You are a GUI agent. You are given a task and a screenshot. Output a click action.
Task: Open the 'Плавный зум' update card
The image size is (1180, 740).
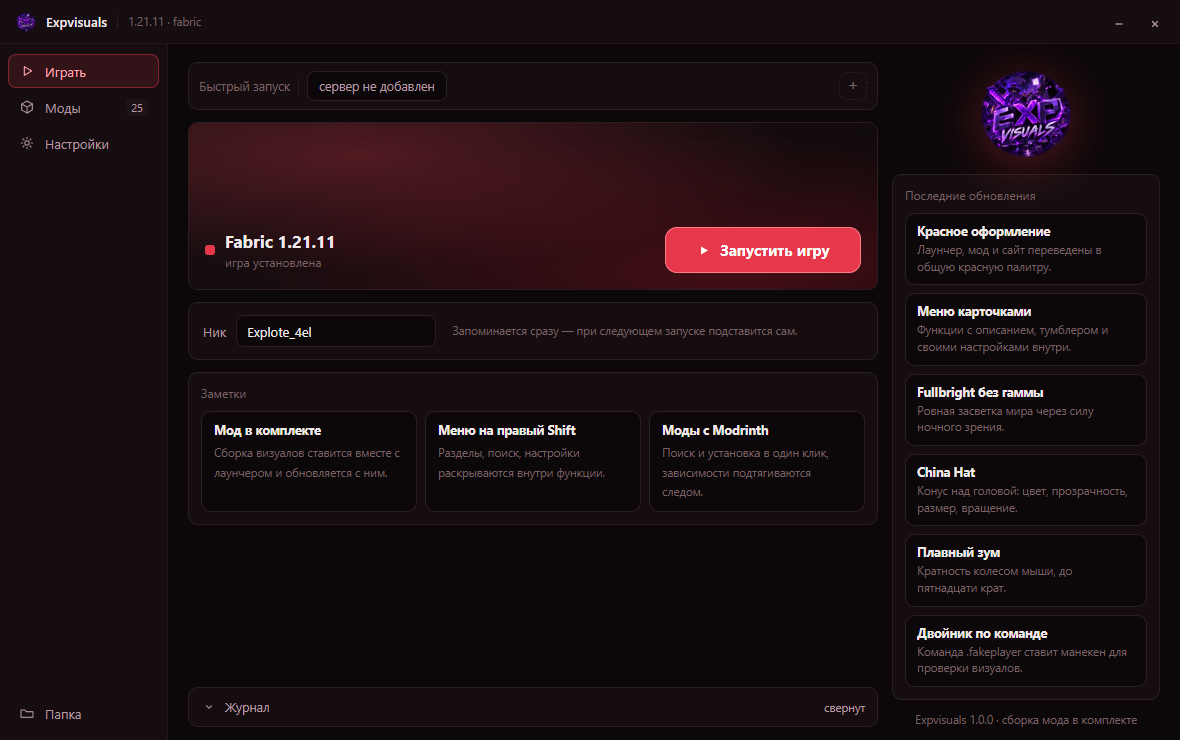[x=1026, y=570]
